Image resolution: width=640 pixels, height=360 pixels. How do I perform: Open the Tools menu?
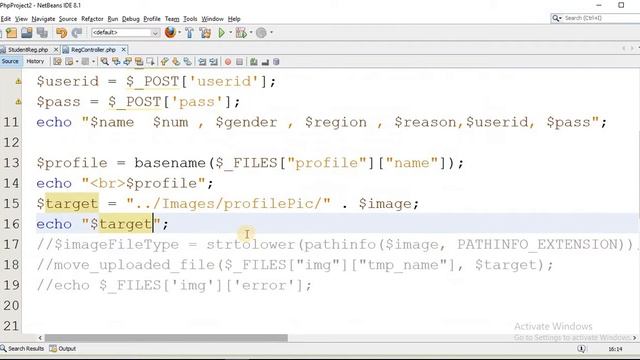coord(190,19)
